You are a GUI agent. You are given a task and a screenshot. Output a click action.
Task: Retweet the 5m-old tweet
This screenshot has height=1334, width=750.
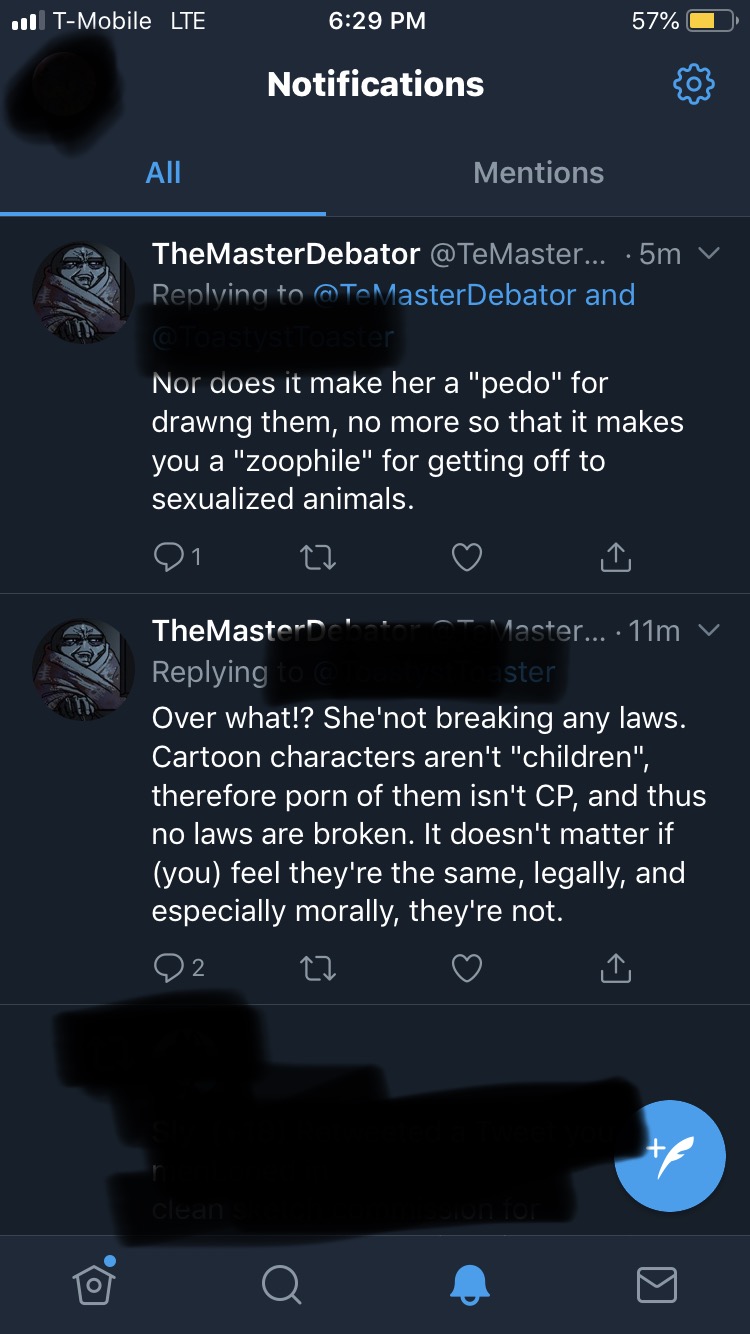pyautogui.click(x=318, y=558)
